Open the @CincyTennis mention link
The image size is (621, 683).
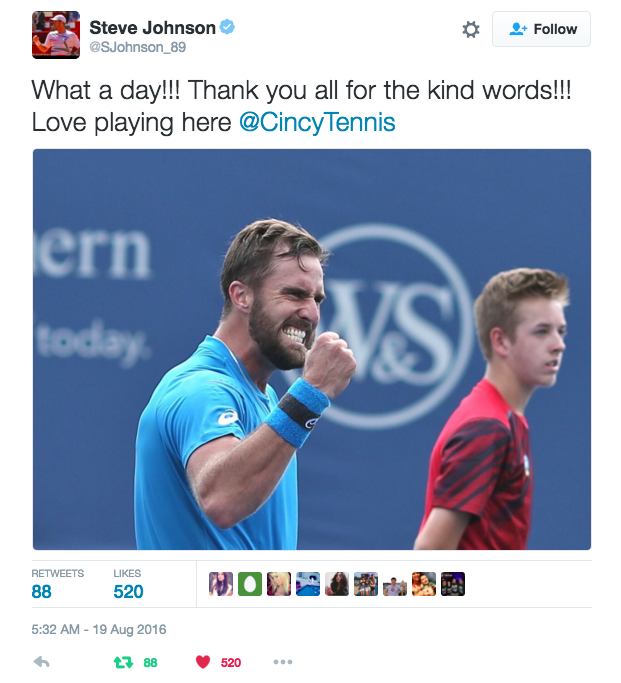(x=317, y=122)
